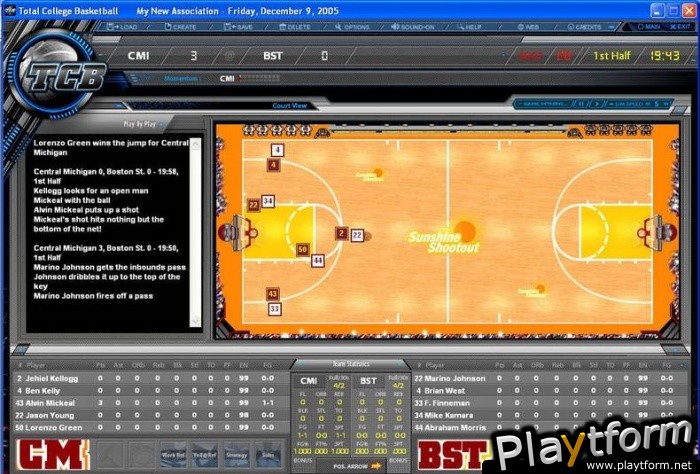Click the 1st Half period indicator
Image resolution: width=700 pixels, height=474 pixels.
point(612,56)
